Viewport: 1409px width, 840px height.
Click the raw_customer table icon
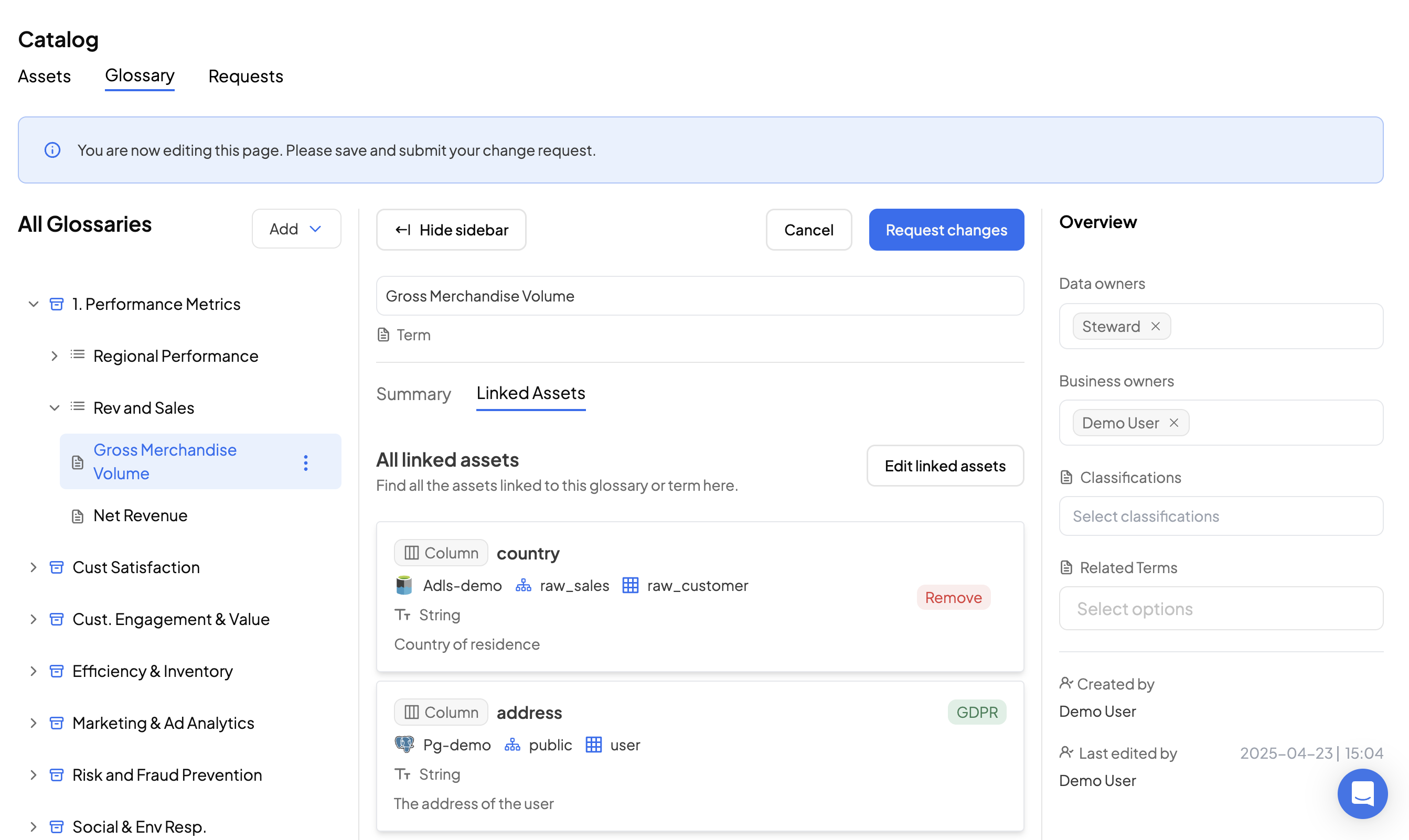pos(631,585)
